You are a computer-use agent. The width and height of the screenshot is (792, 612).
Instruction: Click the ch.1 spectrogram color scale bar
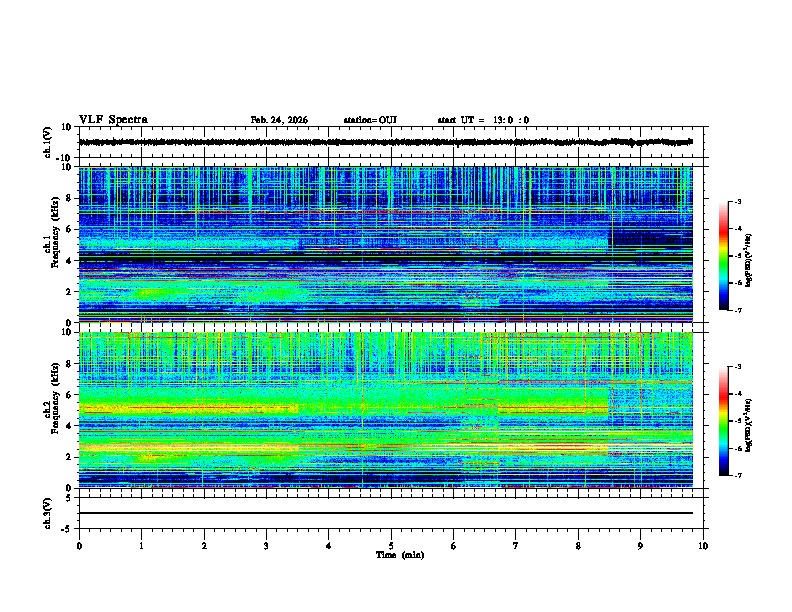[x=724, y=256]
